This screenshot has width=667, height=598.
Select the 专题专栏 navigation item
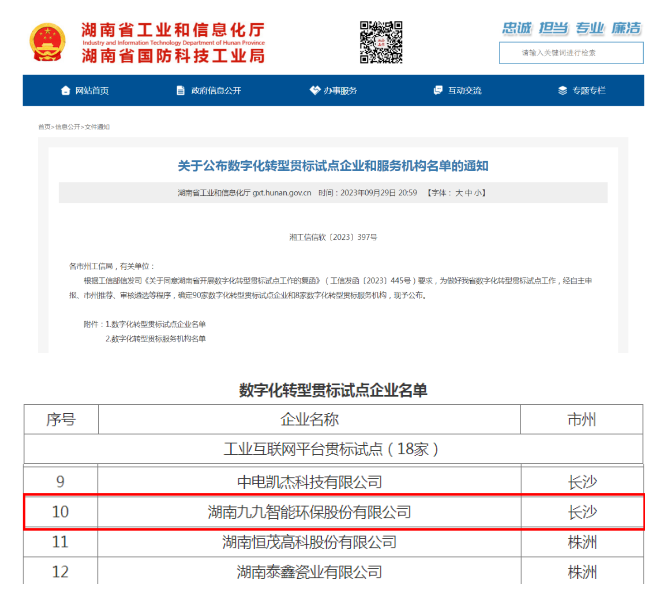589,91
